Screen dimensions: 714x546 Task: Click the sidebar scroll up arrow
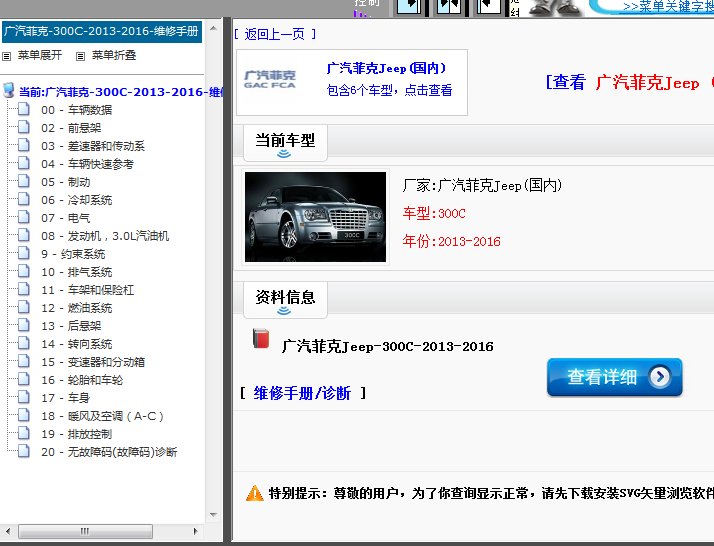click(213, 28)
